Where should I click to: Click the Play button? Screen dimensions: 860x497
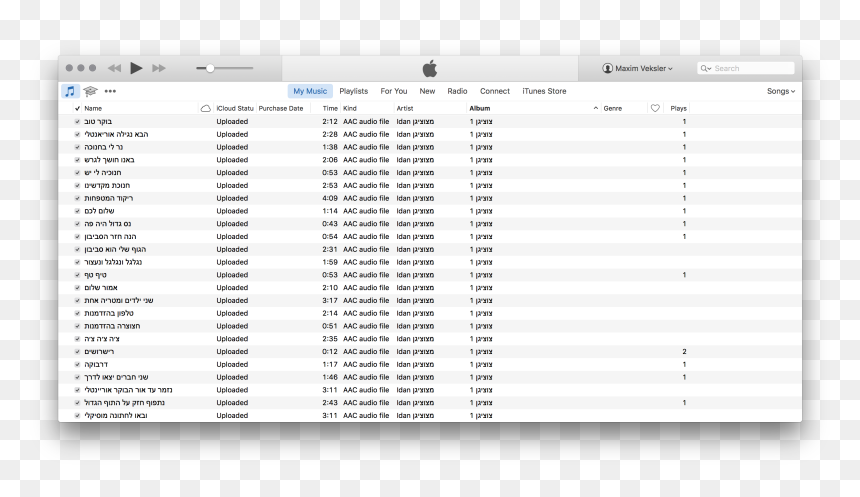(x=136, y=68)
